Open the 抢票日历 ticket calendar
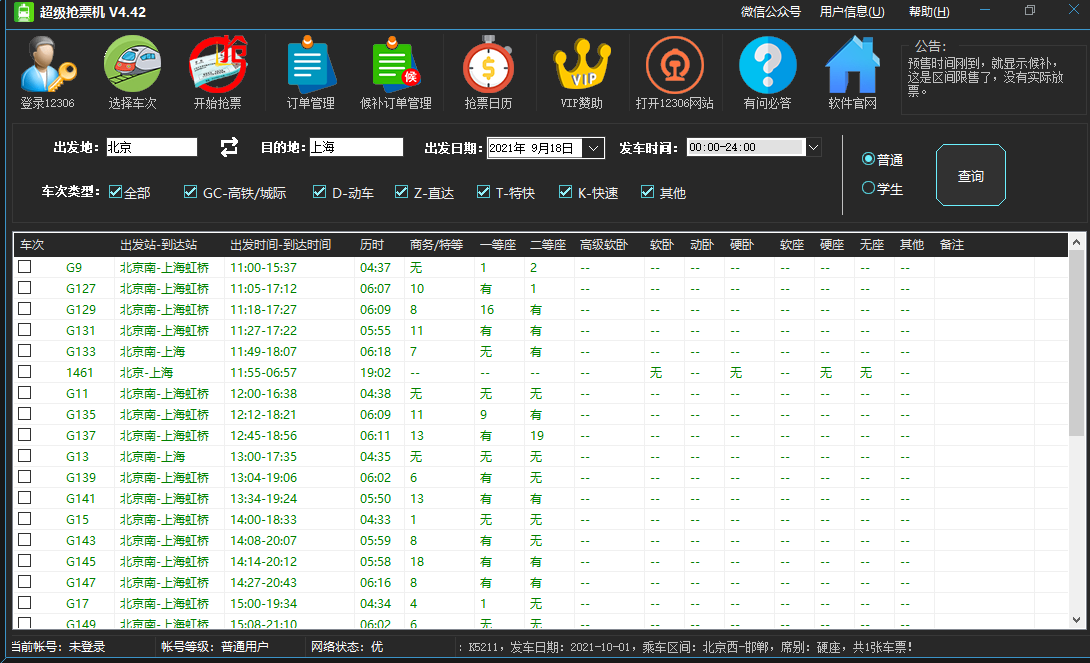The width and height of the screenshot is (1090, 663). [x=489, y=72]
